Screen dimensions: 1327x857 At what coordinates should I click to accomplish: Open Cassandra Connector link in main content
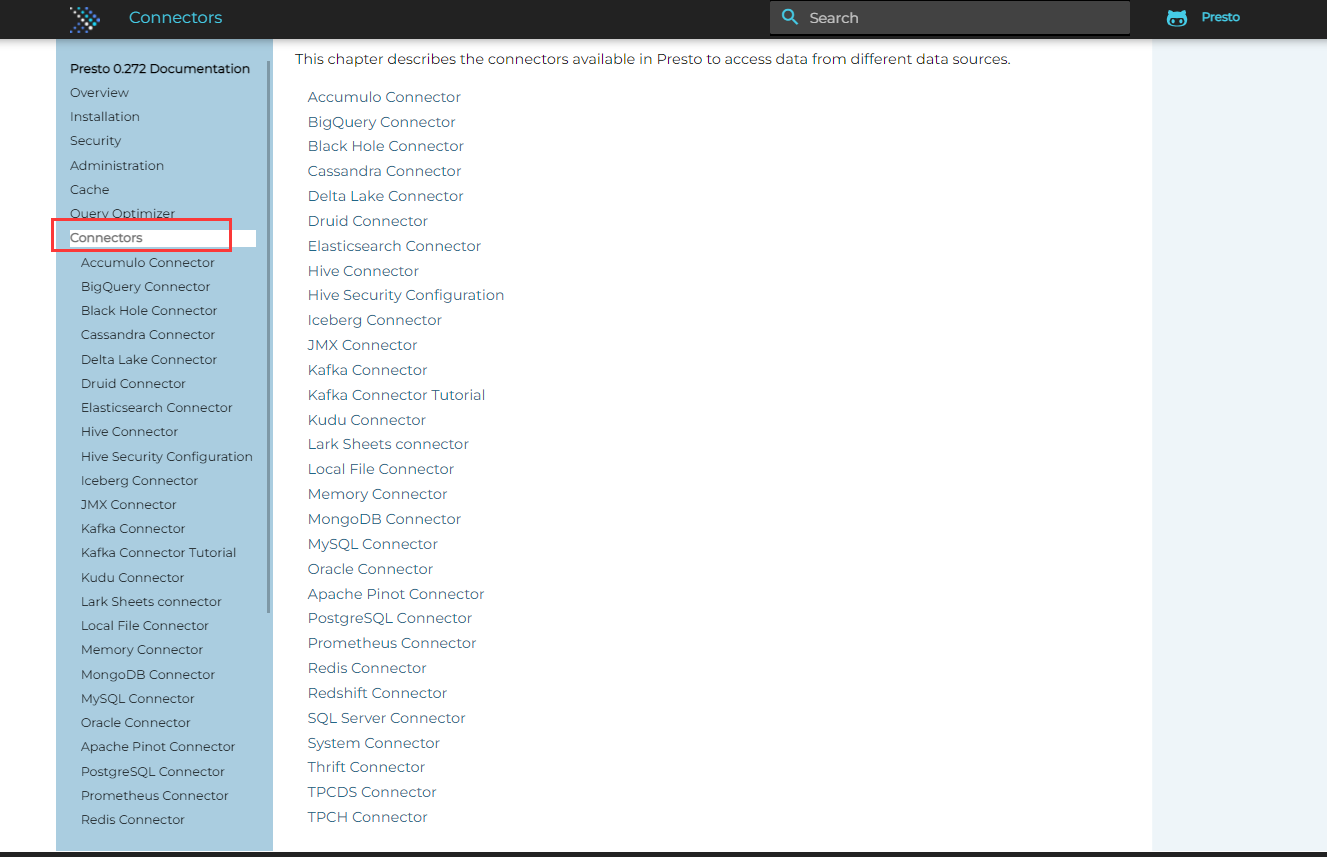click(385, 171)
